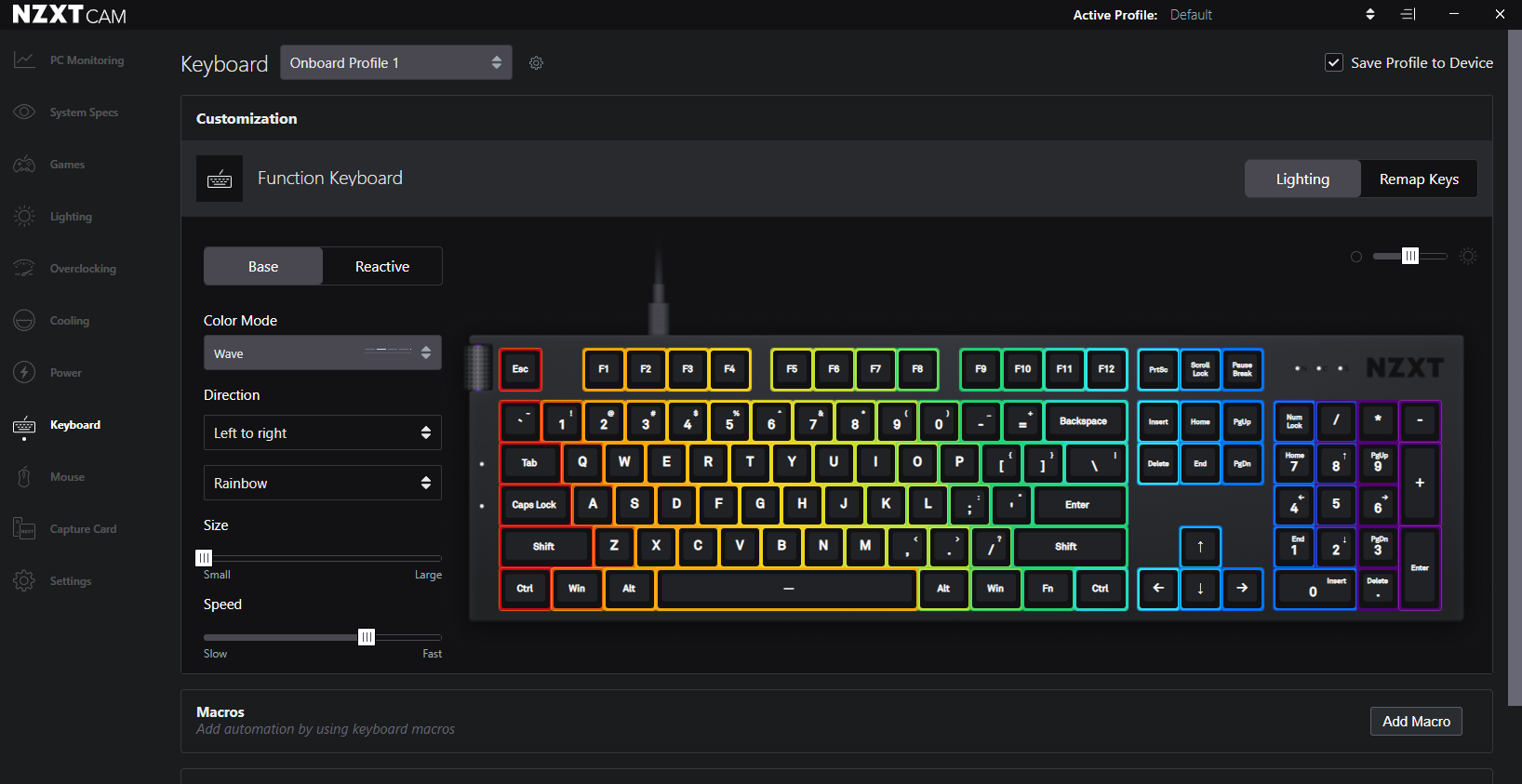
Task: Open the Color Mode Wave dropdown
Action: coord(323,353)
